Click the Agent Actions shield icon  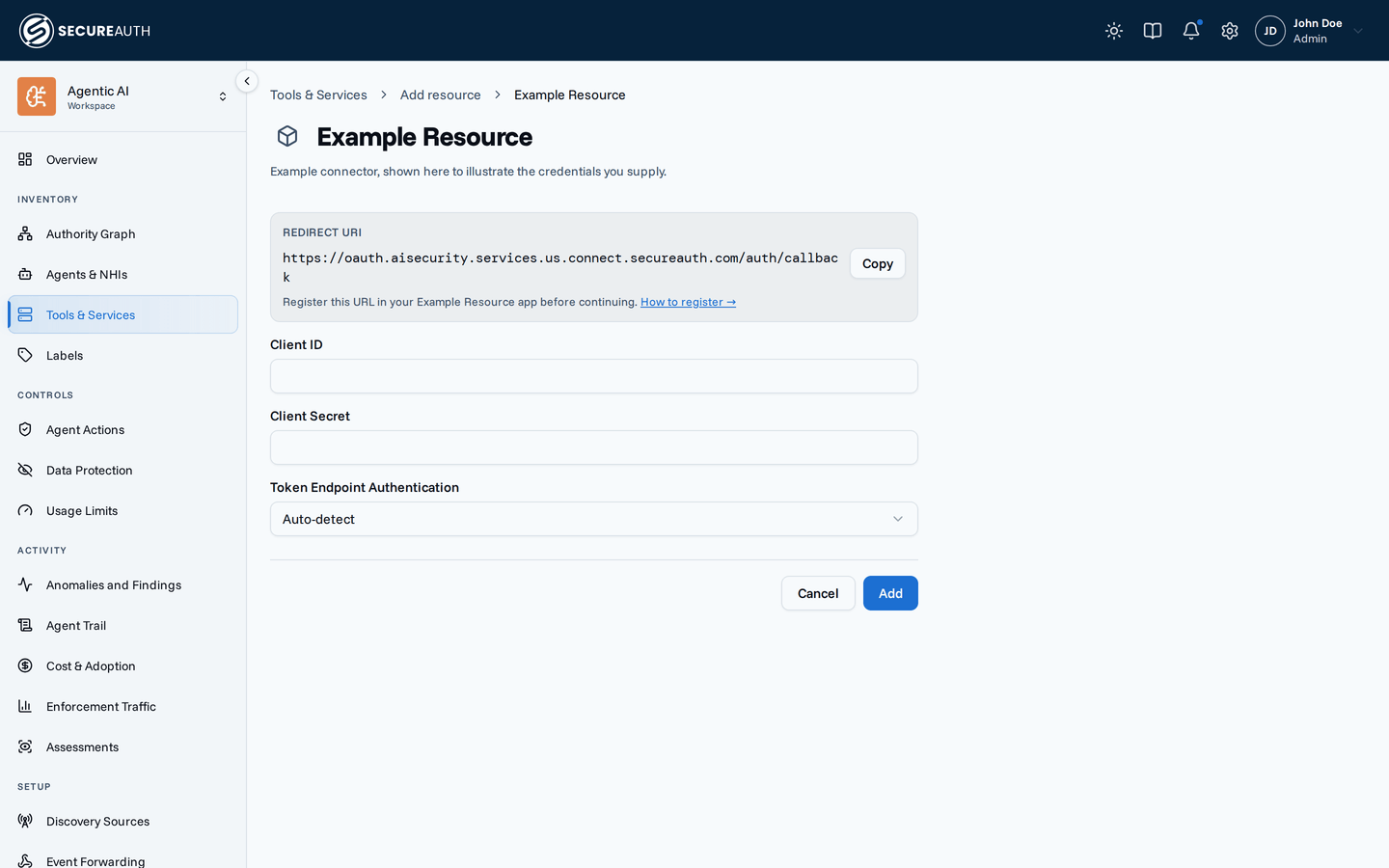tap(25, 429)
